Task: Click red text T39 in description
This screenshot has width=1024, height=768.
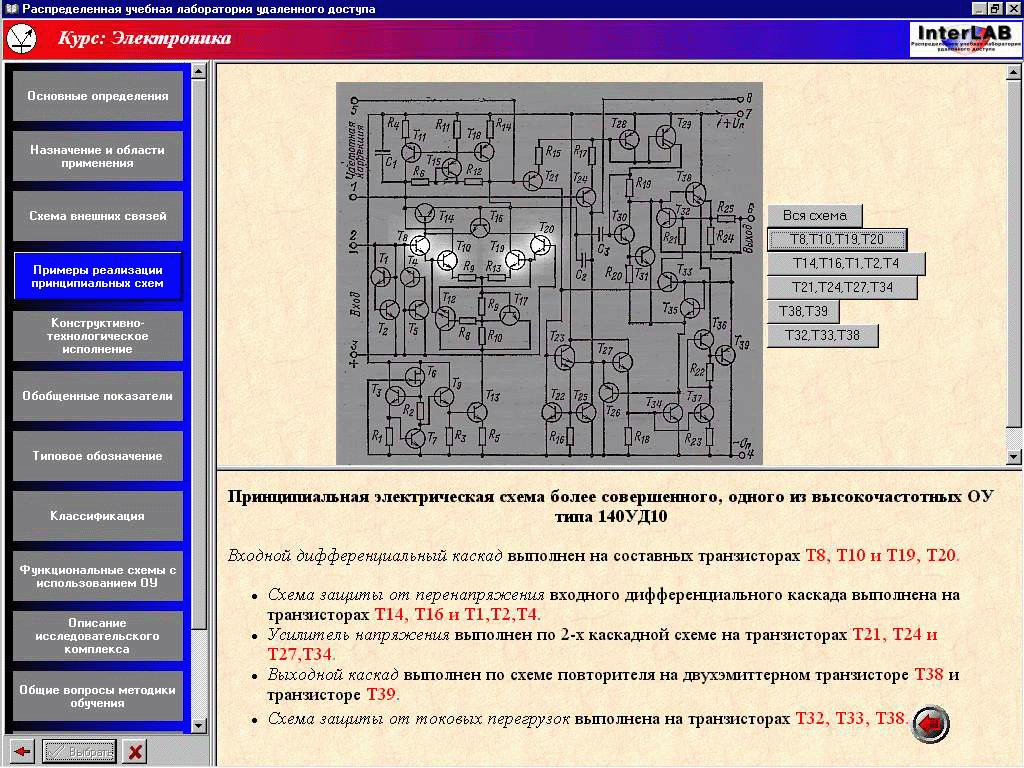Action: click(x=383, y=694)
